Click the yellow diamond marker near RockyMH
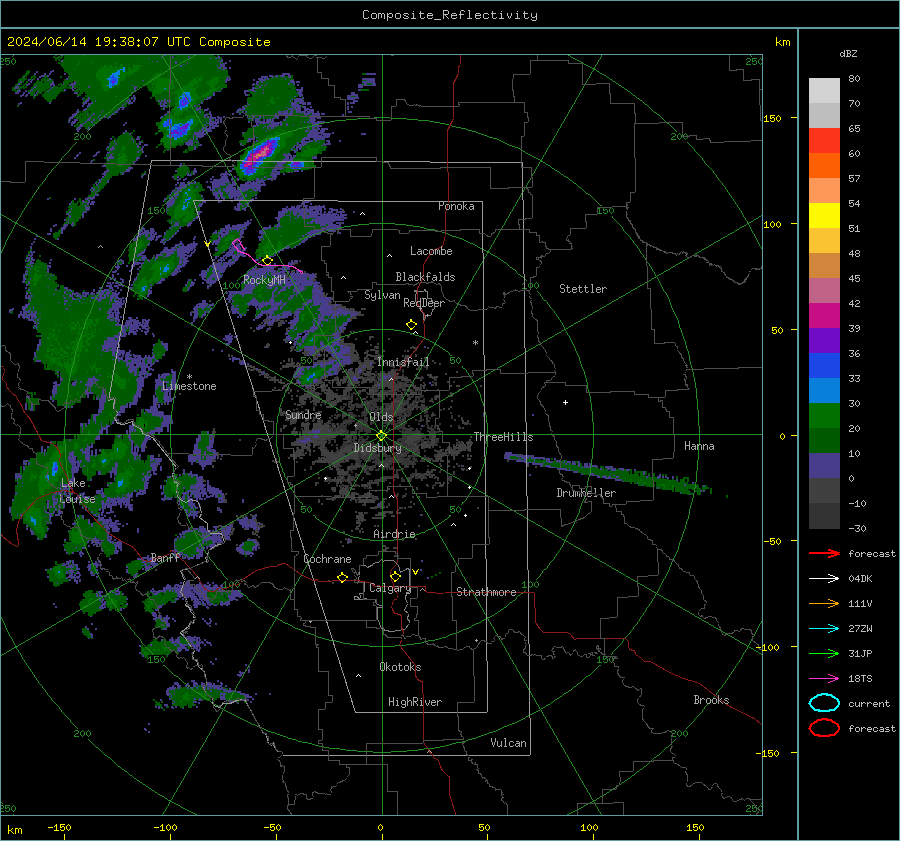Image resolution: width=900 pixels, height=841 pixels. click(x=267, y=261)
